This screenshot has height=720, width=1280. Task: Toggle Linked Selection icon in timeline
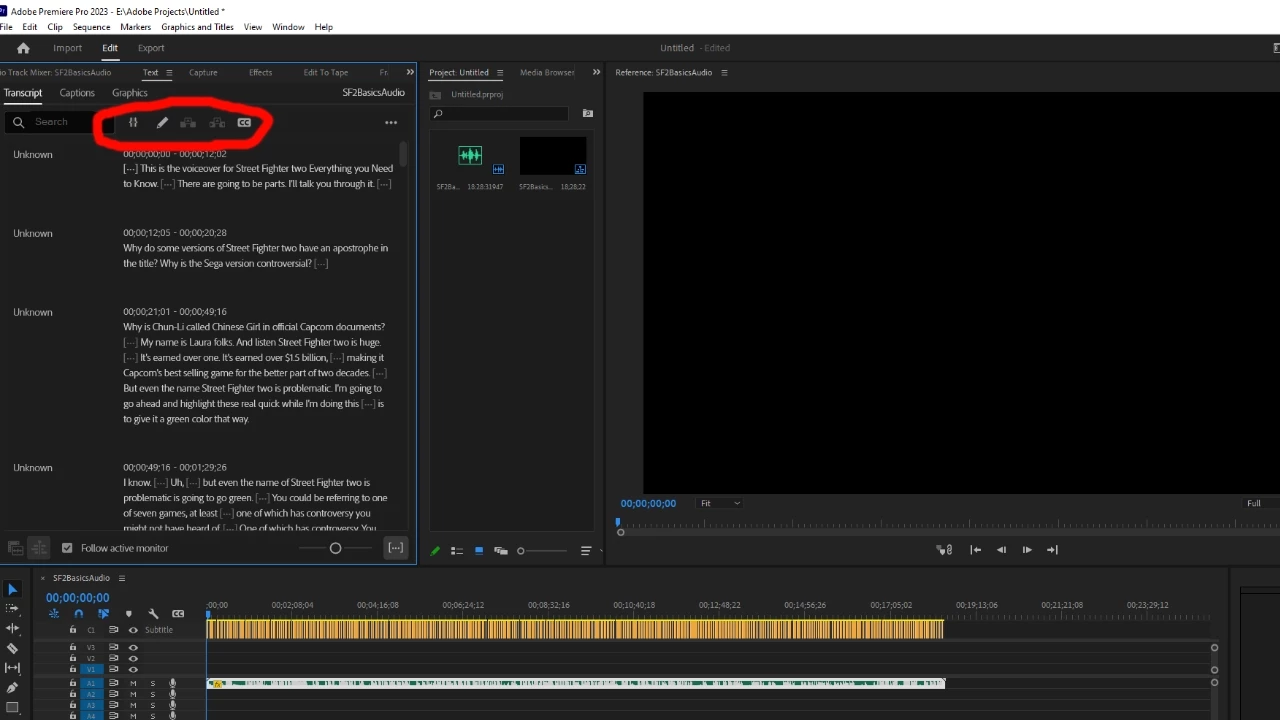(x=103, y=614)
